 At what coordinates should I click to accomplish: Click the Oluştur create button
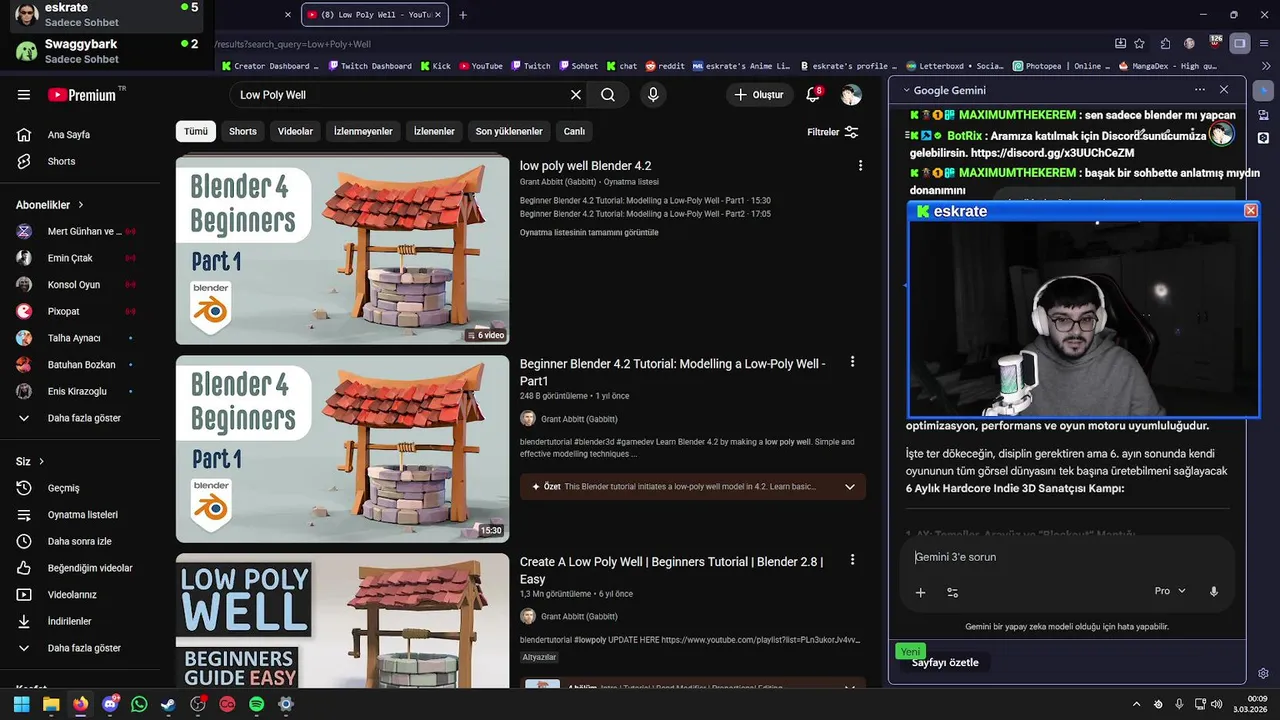tap(759, 95)
